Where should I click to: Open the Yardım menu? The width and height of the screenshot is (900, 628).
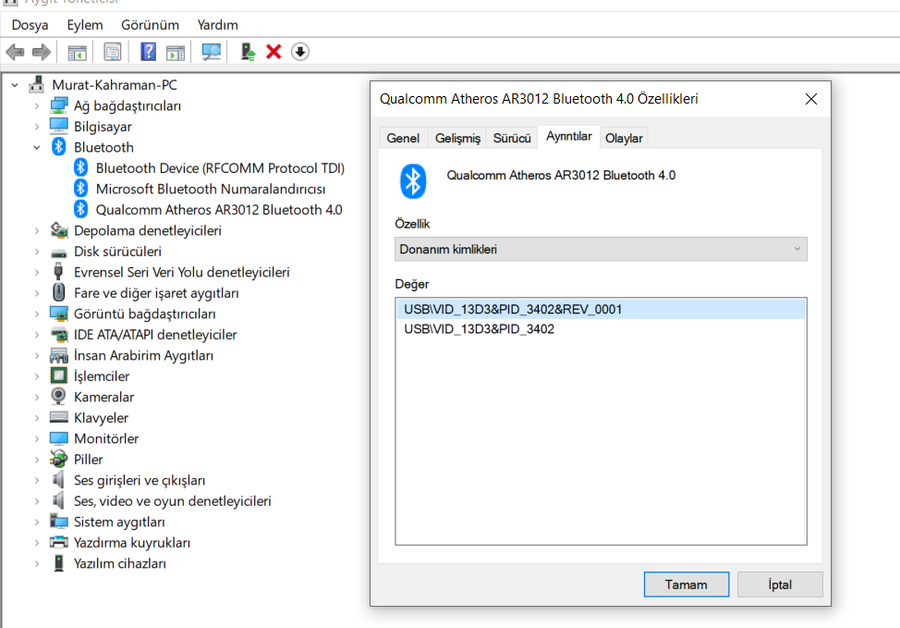[x=218, y=25]
